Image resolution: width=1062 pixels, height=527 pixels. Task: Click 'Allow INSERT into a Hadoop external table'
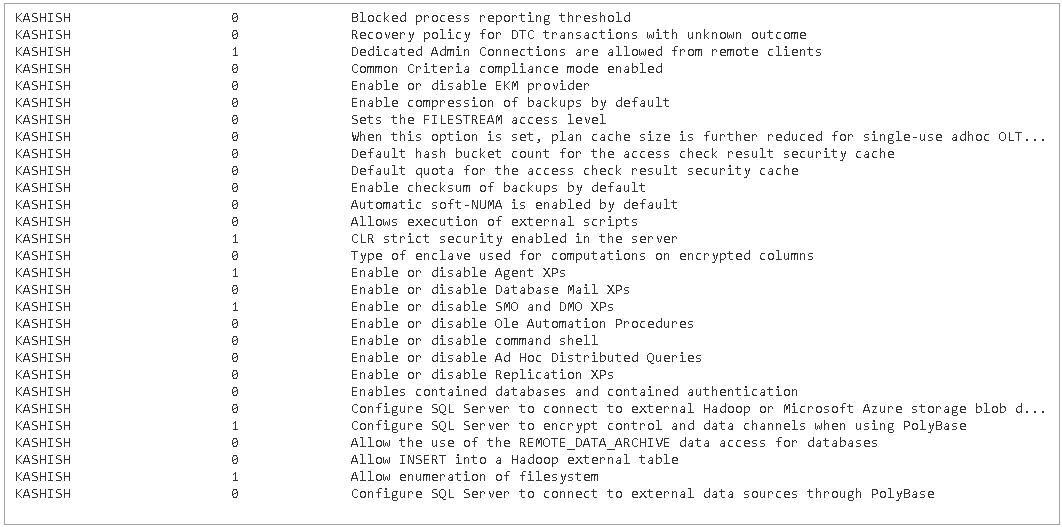pyautogui.click(x=514, y=459)
